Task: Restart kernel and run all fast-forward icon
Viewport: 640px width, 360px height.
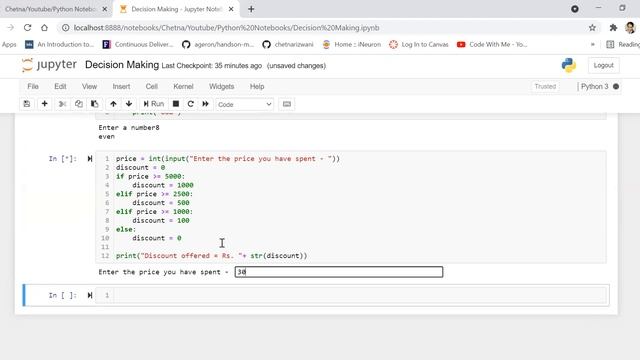Action: pyautogui.click(x=205, y=104)
